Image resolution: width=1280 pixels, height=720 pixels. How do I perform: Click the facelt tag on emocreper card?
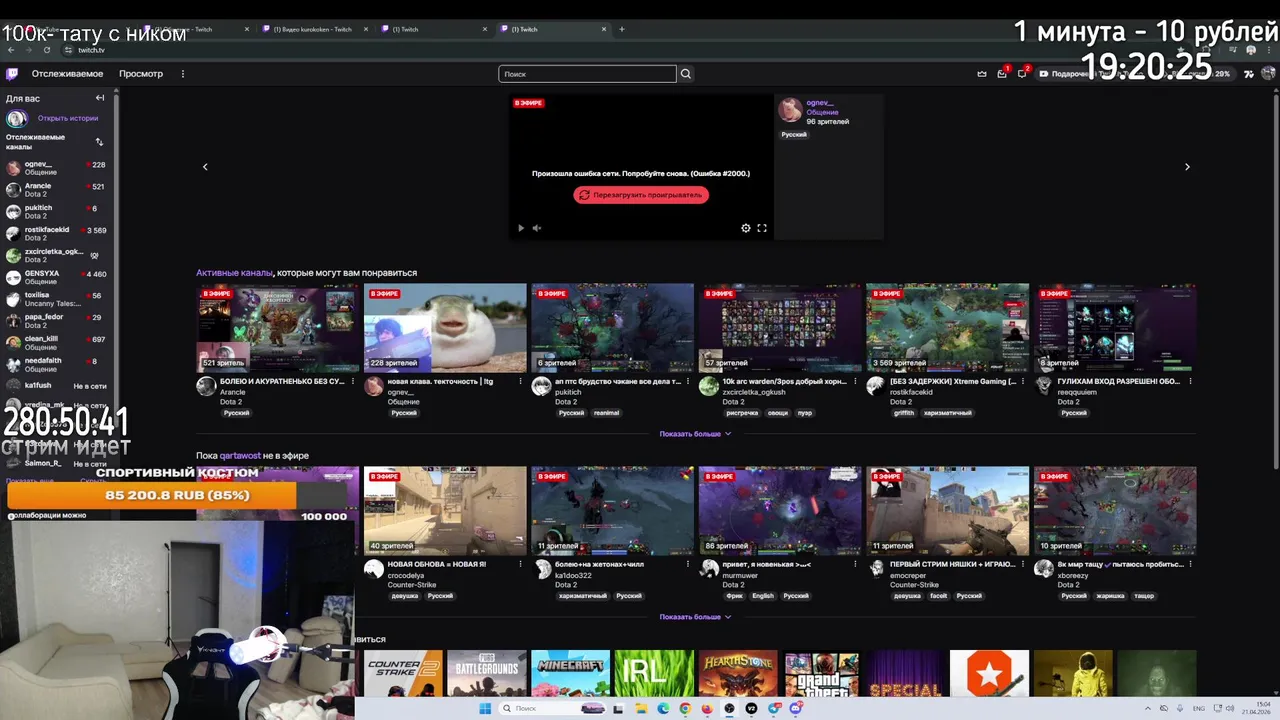click(x=938, y=596)
